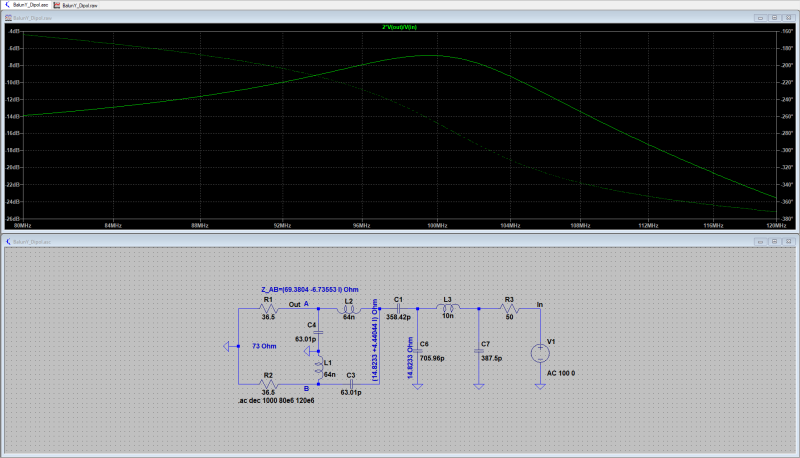800x458 pixels.
Task: Select resistor R2 symbol
Action: click(268, 384)
